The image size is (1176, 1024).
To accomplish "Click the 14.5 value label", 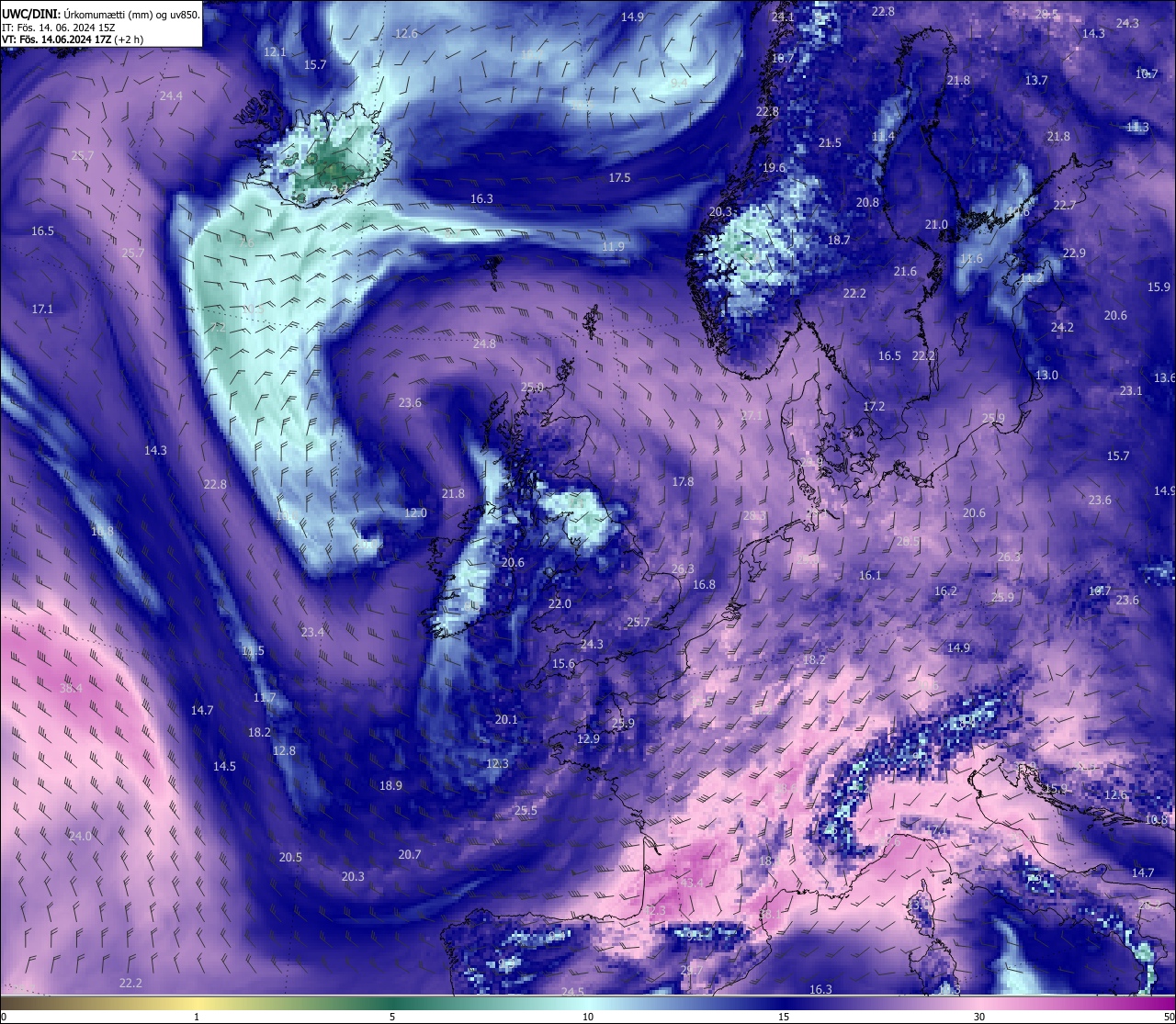I will (224, 766).
